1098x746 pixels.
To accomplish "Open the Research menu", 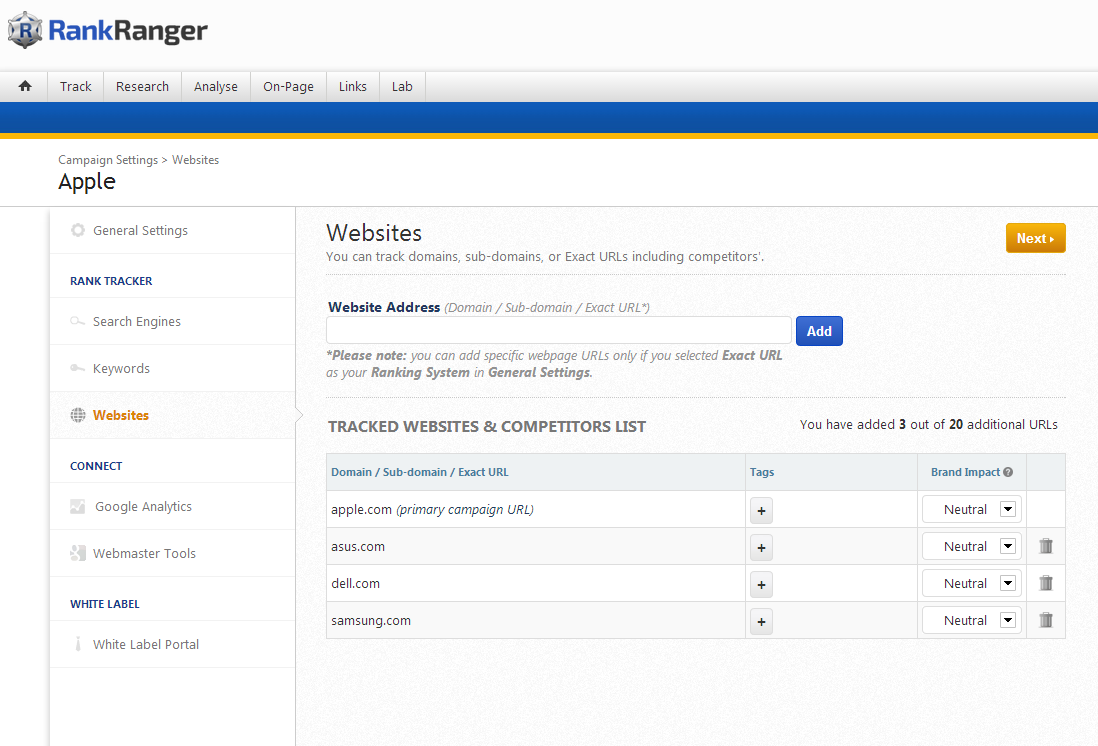I will 142,87.
